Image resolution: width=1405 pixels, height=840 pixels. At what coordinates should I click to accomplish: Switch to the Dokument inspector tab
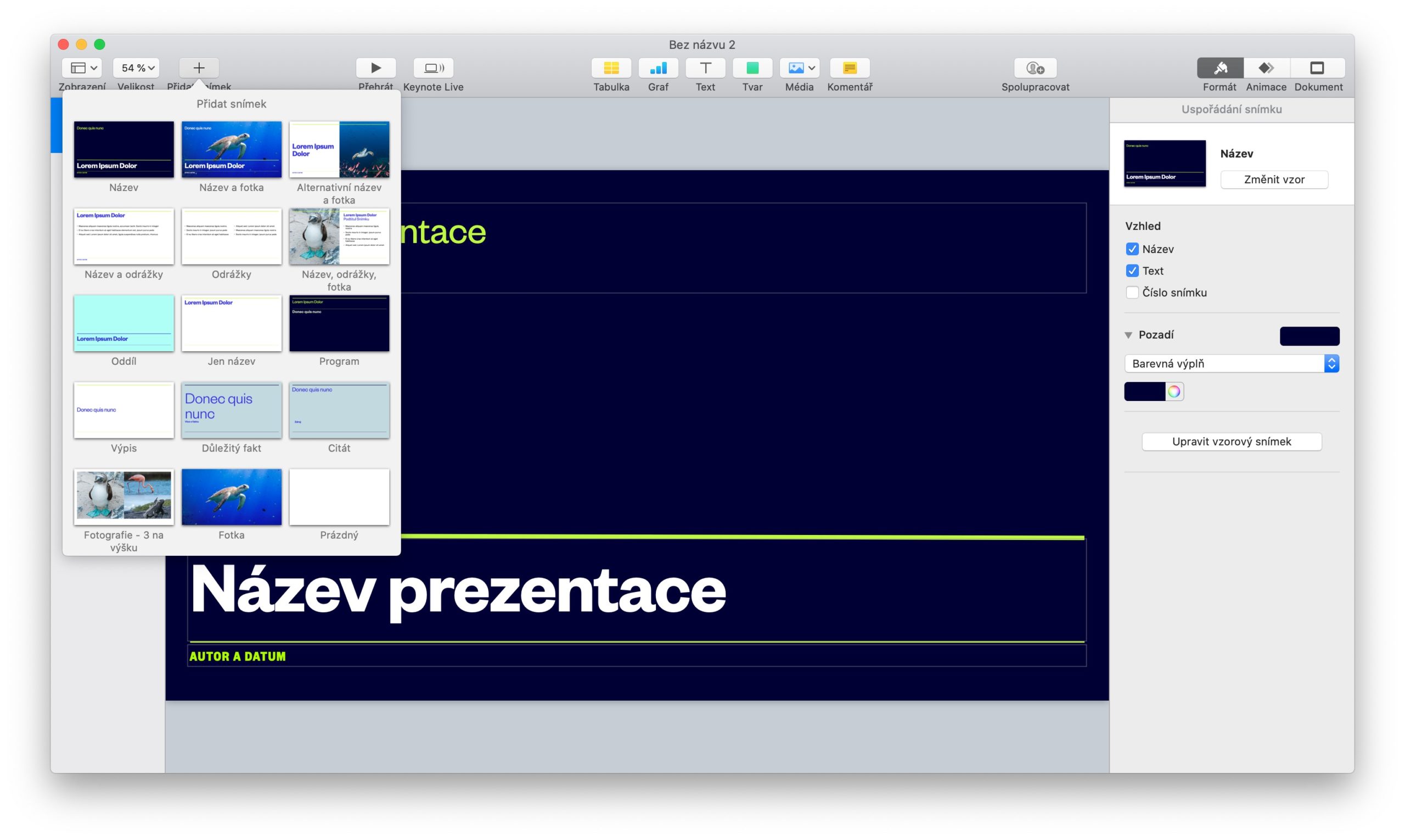pyautogui.click(x=1317, y=68)
